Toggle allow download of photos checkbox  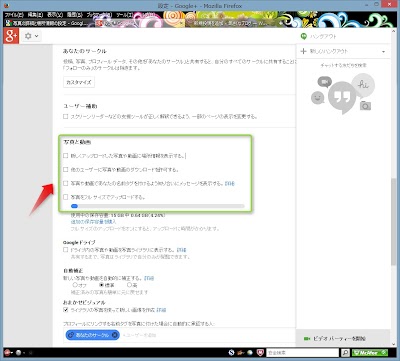tap(65, 169)
